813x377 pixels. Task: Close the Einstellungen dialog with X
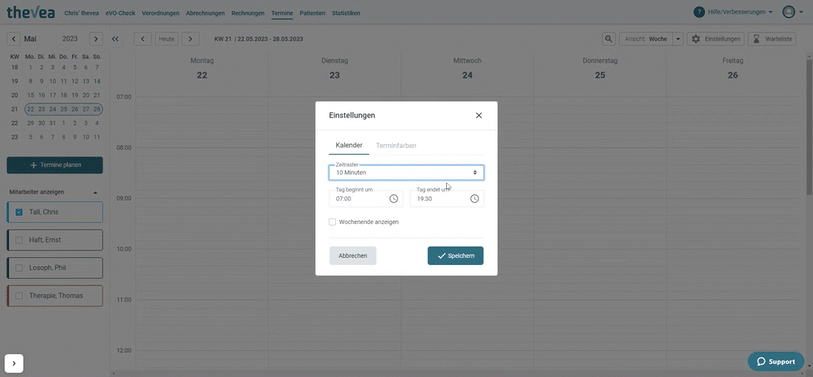[x=479, y=116]
